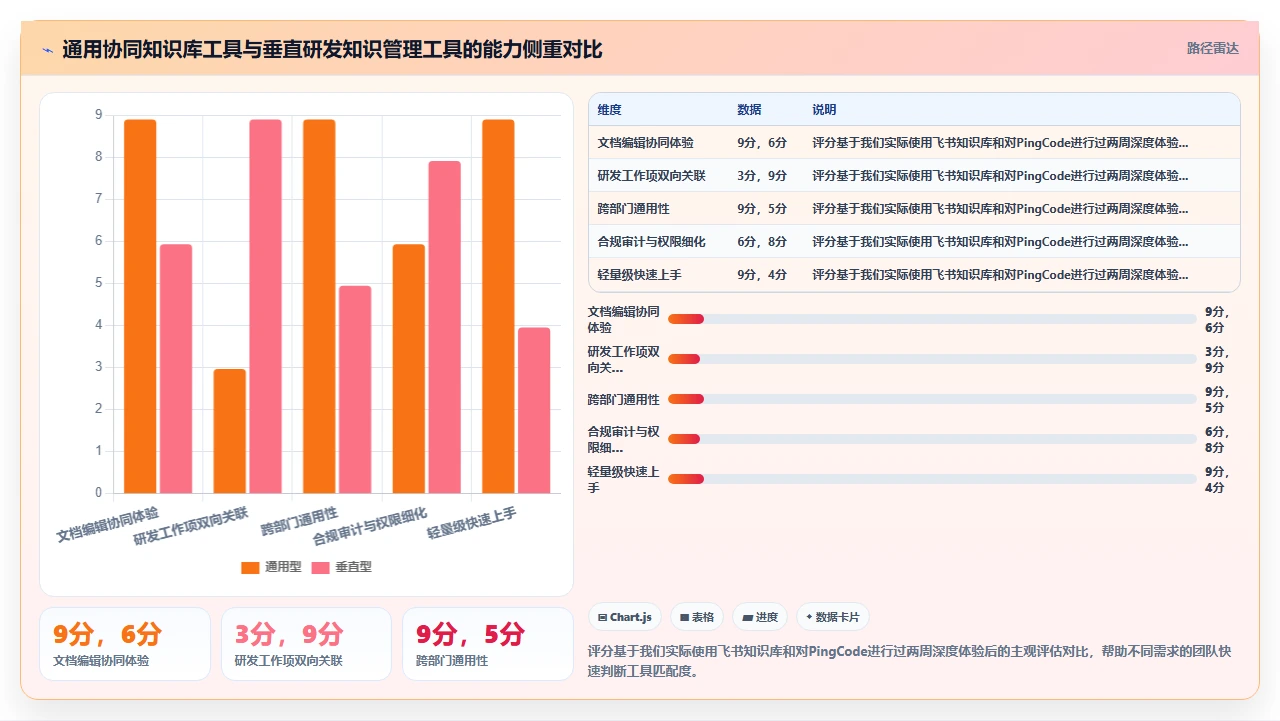Click the progress bar for 轻量级快速上手

coord(932,479)
